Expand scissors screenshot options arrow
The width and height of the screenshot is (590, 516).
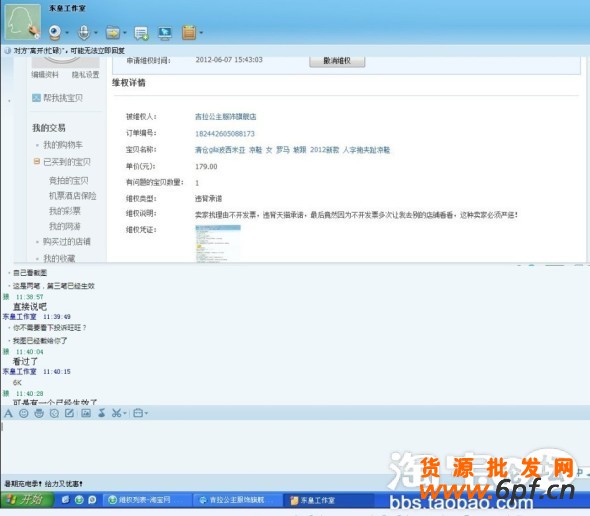[125, 413]
